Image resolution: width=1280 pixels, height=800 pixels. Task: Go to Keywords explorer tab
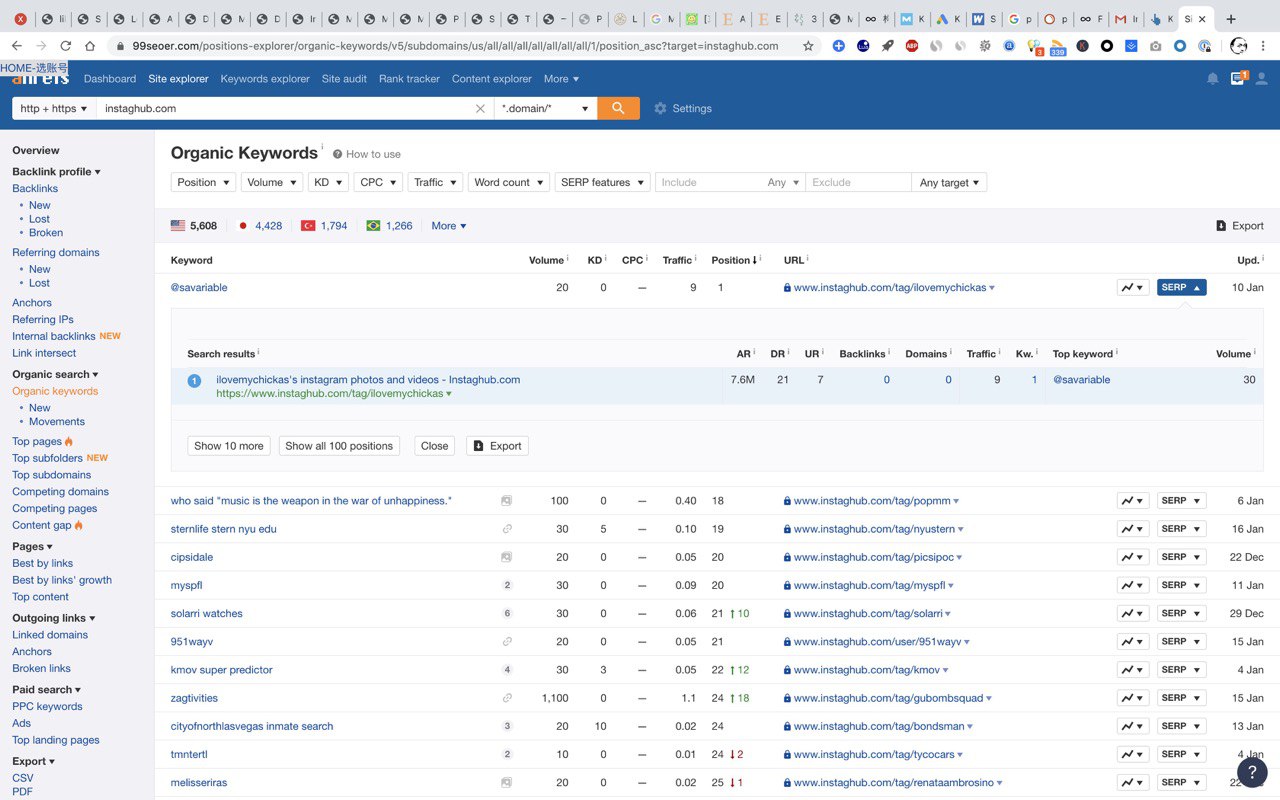click(265, 79)
